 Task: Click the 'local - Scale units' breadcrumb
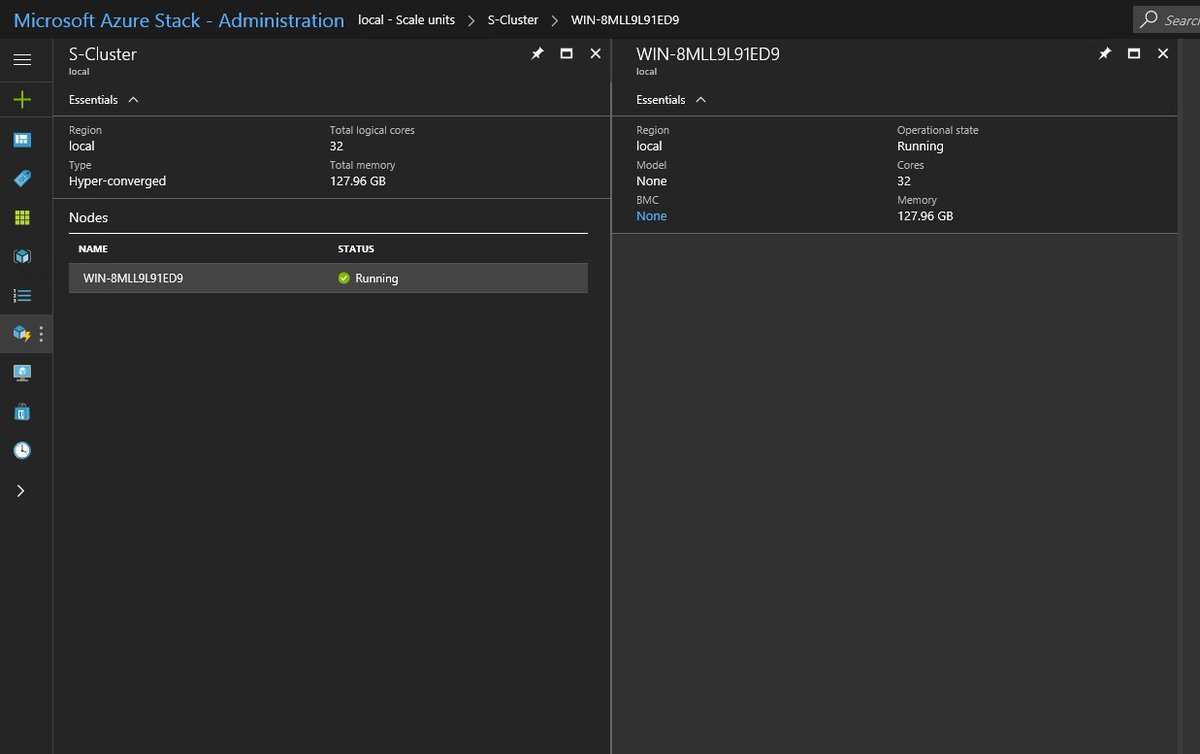pos(406,20)
